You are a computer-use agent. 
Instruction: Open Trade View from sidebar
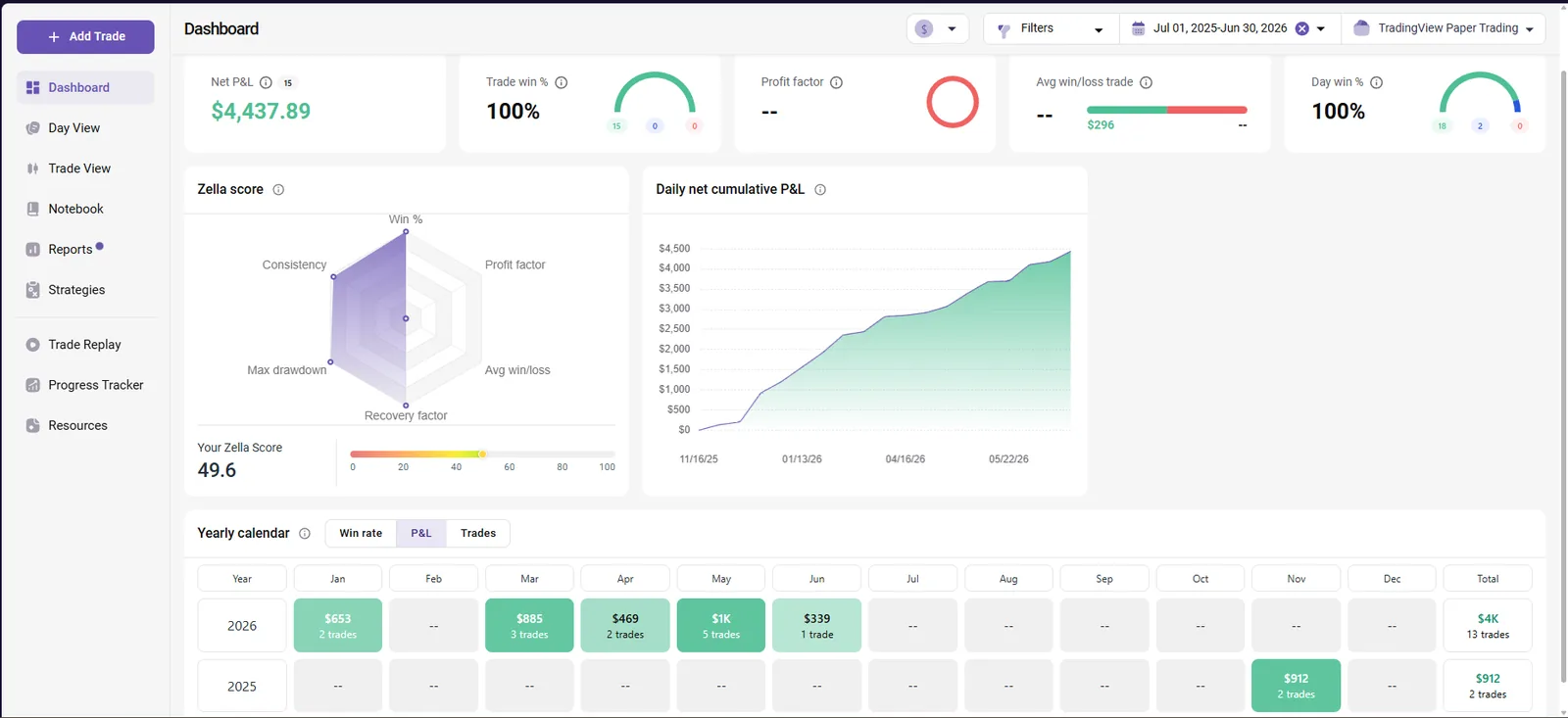(79, 168)
